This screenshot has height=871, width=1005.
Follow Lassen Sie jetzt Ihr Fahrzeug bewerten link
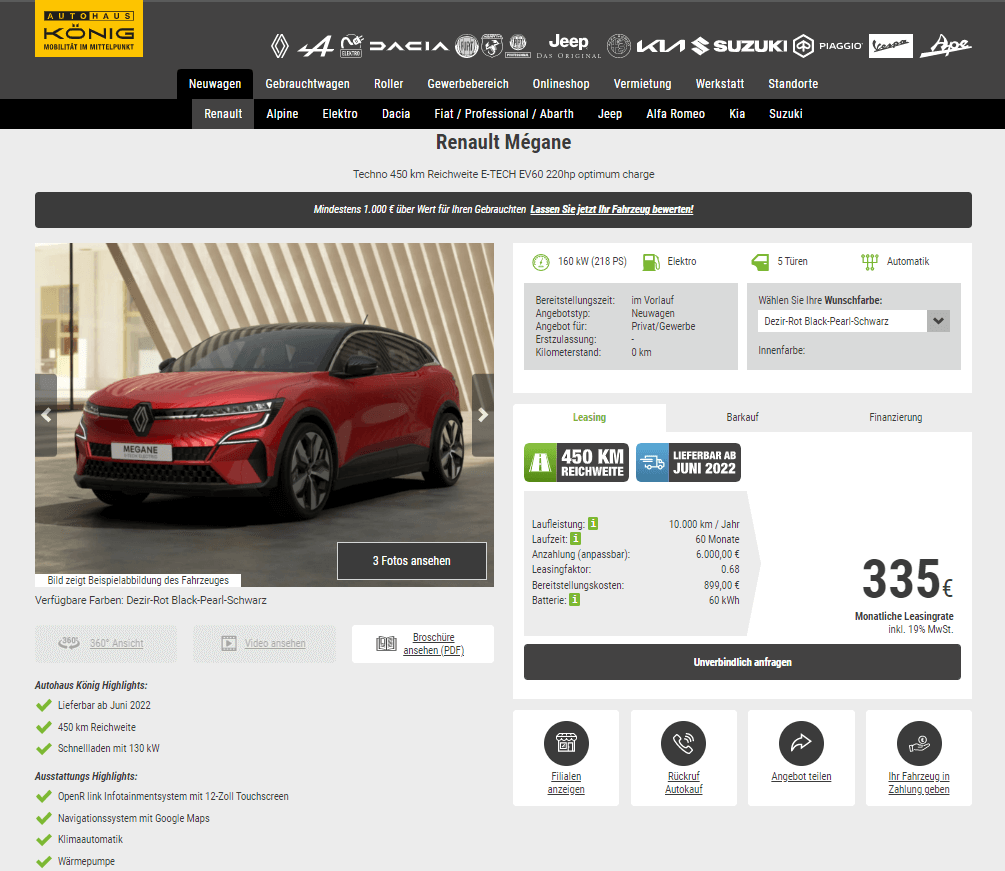click(611, 210)
